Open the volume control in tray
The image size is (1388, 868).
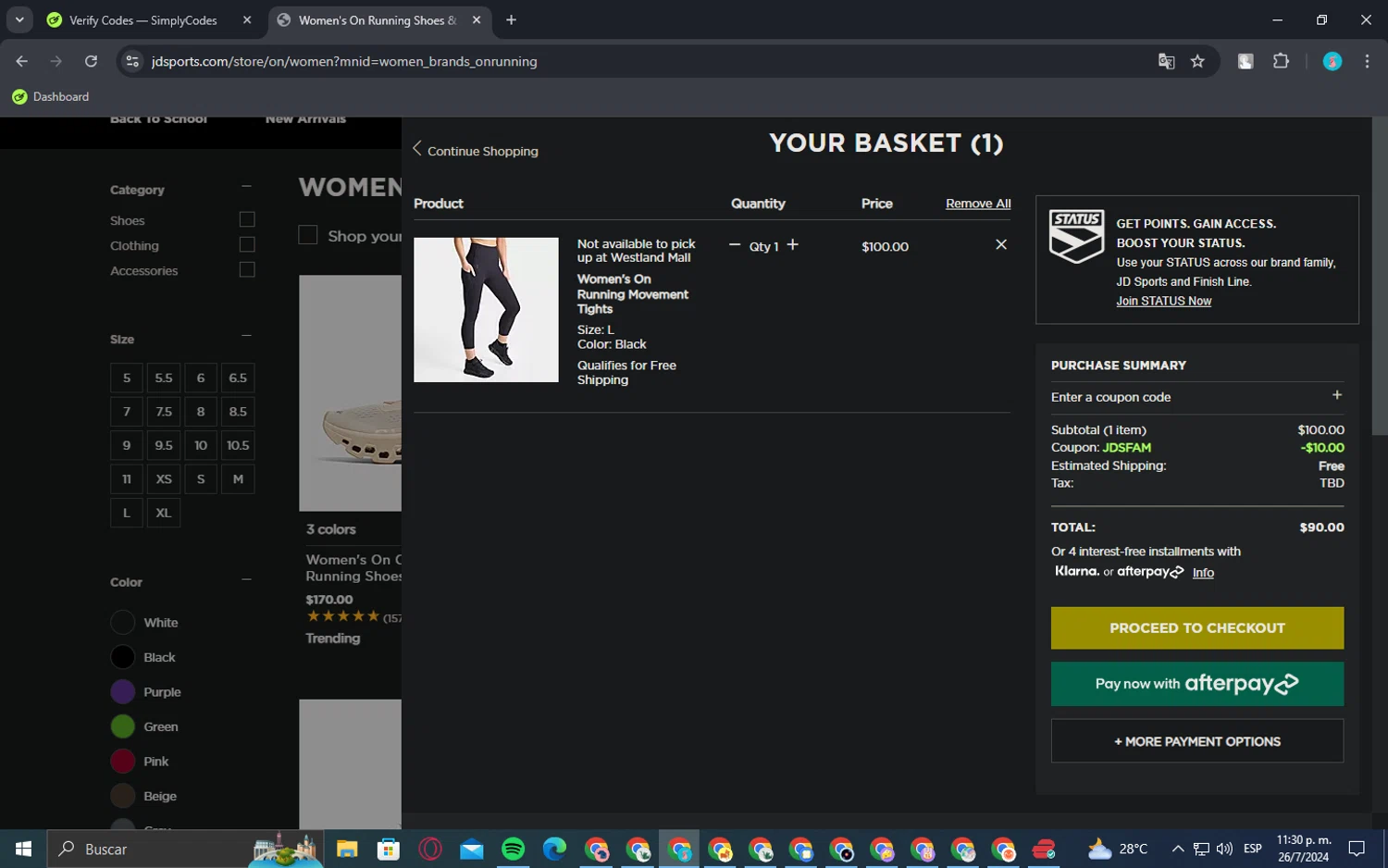1224,849
